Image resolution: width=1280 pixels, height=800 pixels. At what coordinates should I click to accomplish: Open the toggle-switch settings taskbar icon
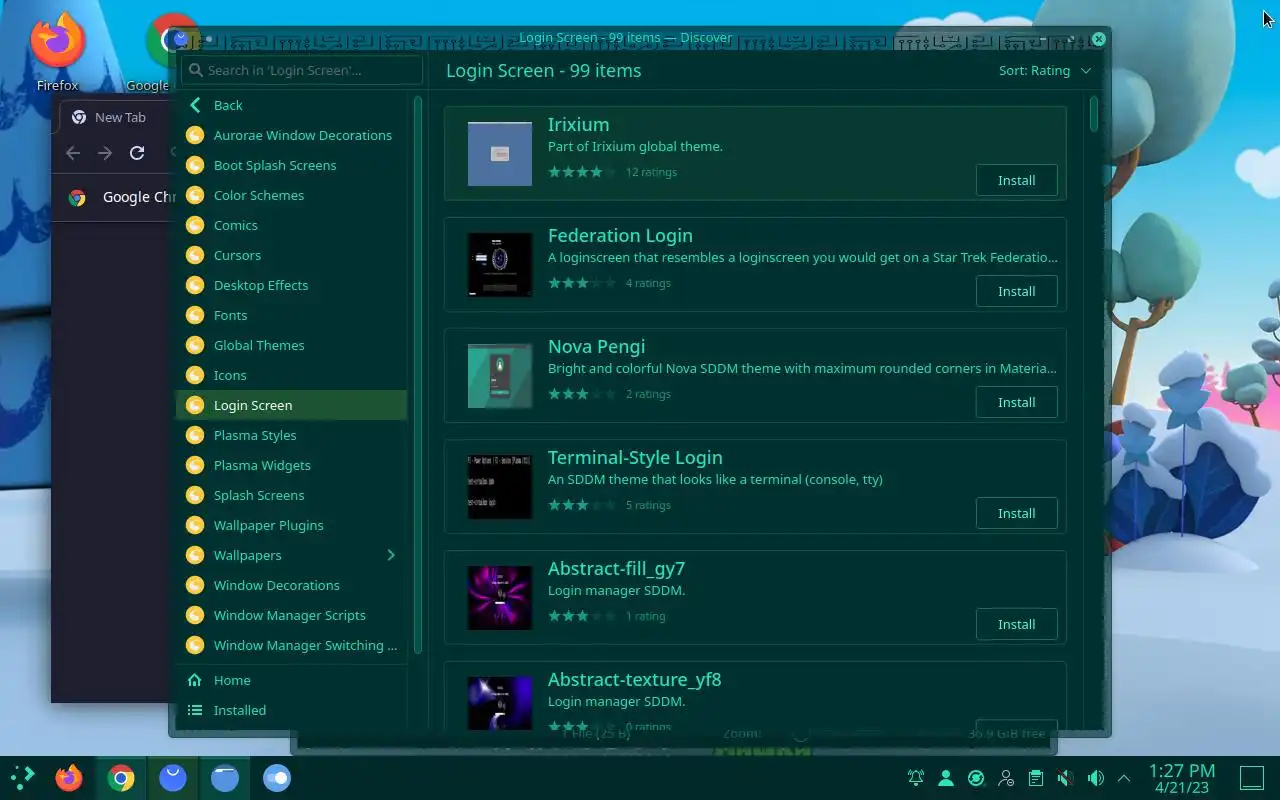coord(277,777)
